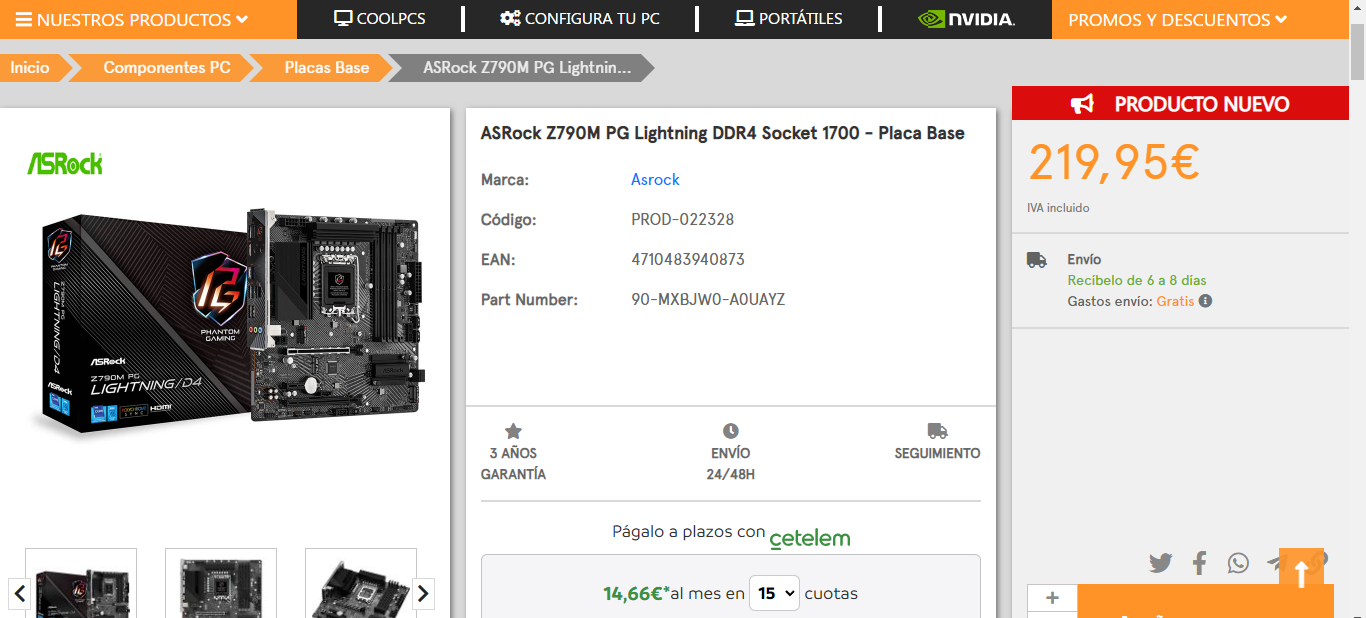Click the shipping cost info icon

coord(1206,301)
